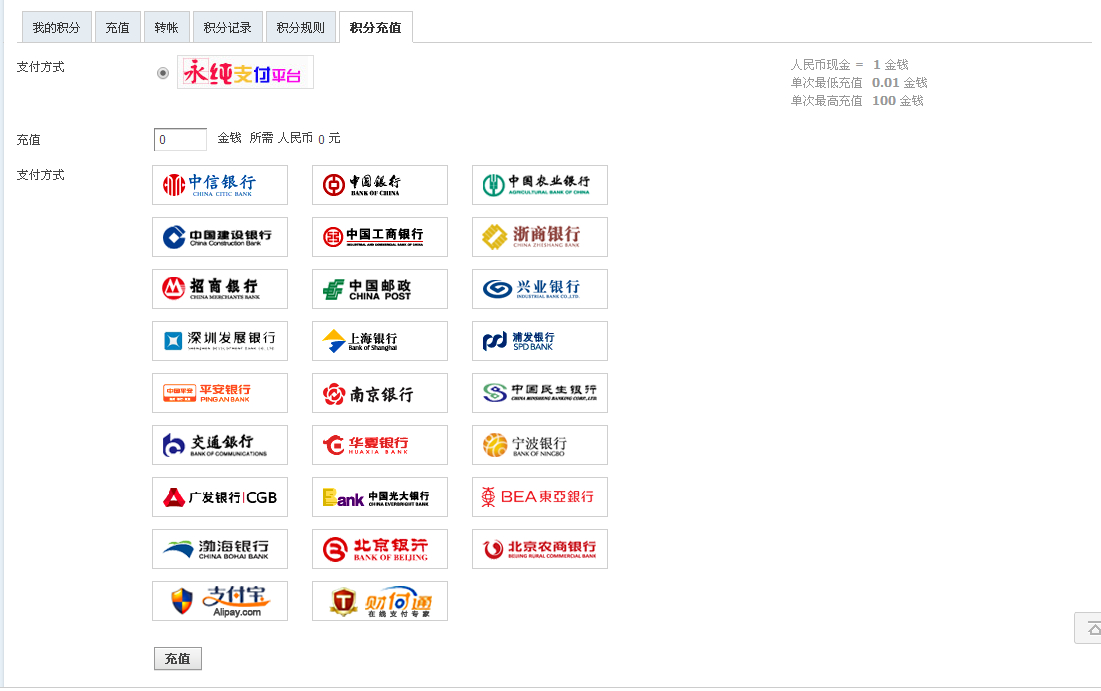Choose SPD Bank 浦发银行
The height and width of the screenshot is (691, 1101).
pyautogui.click(x=540, y=341)
